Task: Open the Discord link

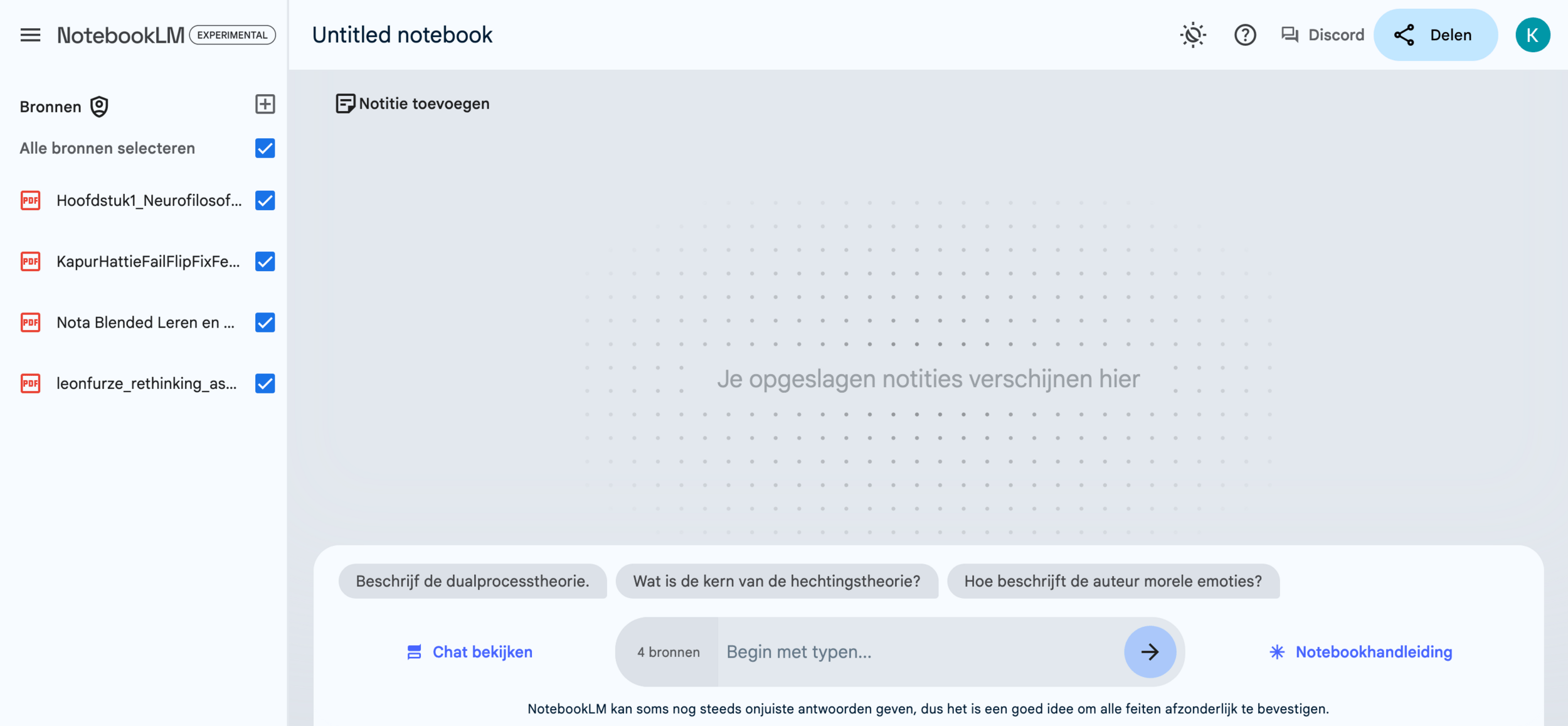Action: coord(1323,35)
